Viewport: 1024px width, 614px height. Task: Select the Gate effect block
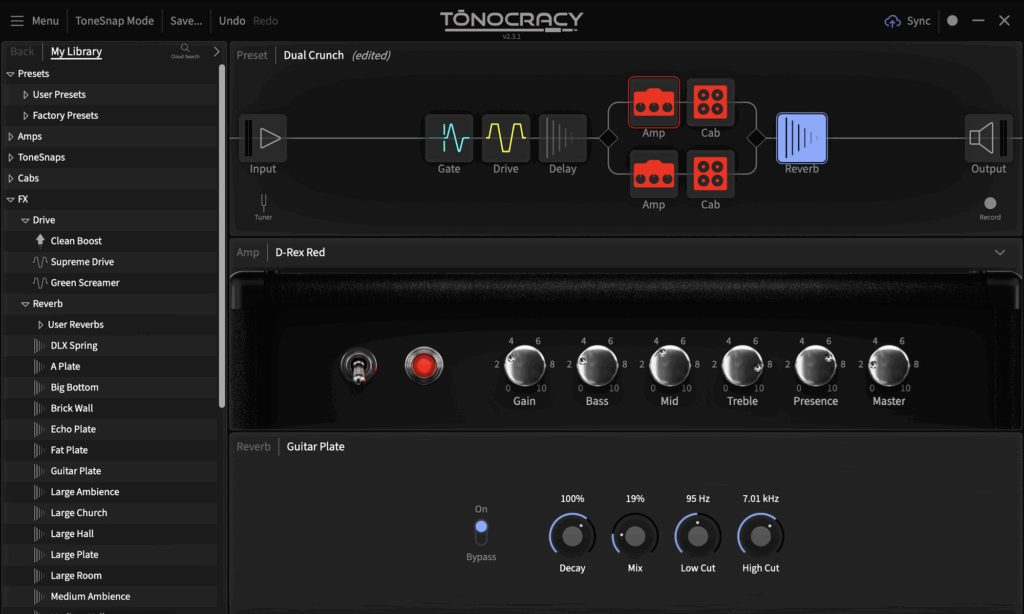click(449, 138)
